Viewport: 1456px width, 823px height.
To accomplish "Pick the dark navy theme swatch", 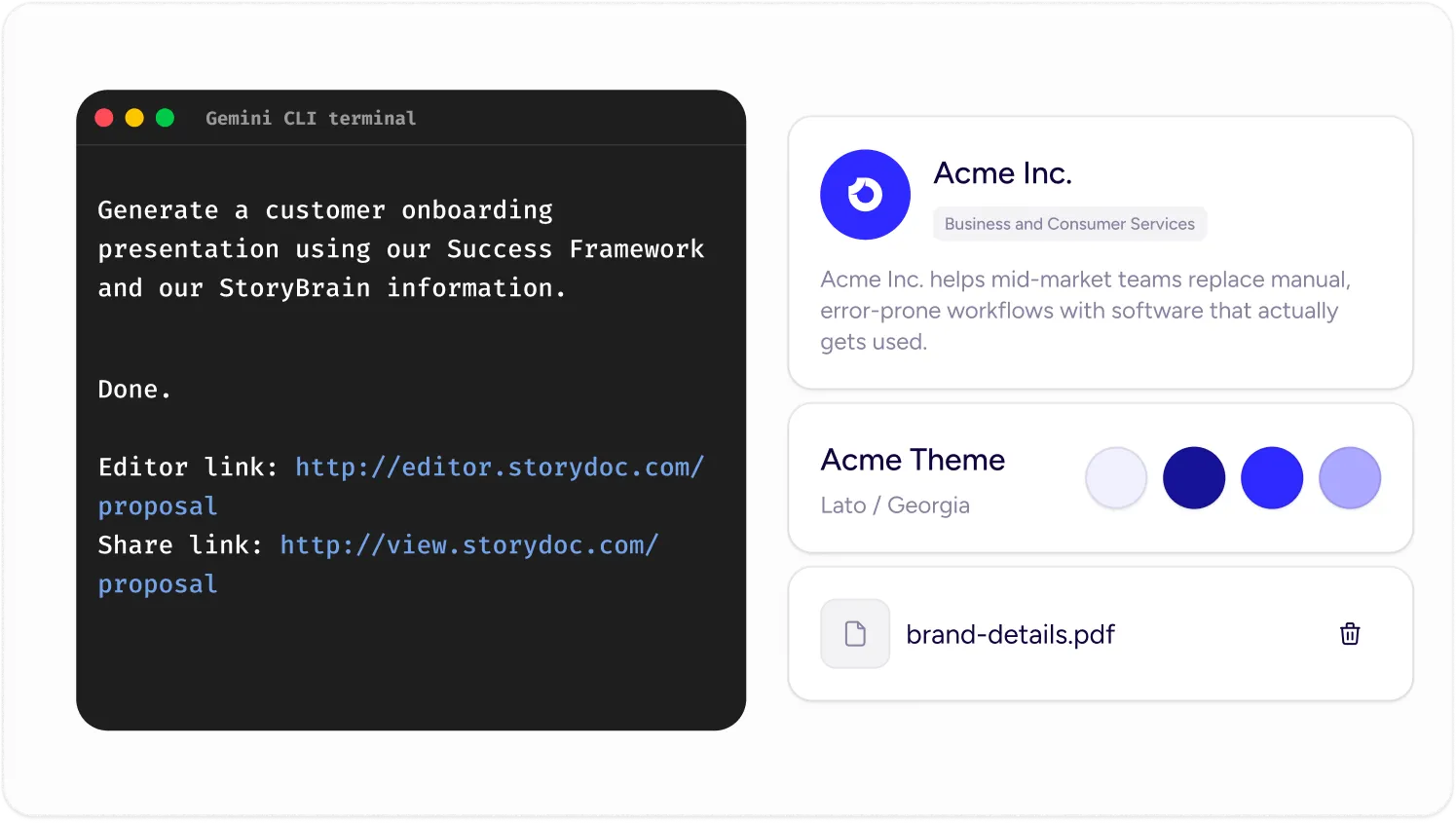I will pyautogui.click(x=1194, y=478).
